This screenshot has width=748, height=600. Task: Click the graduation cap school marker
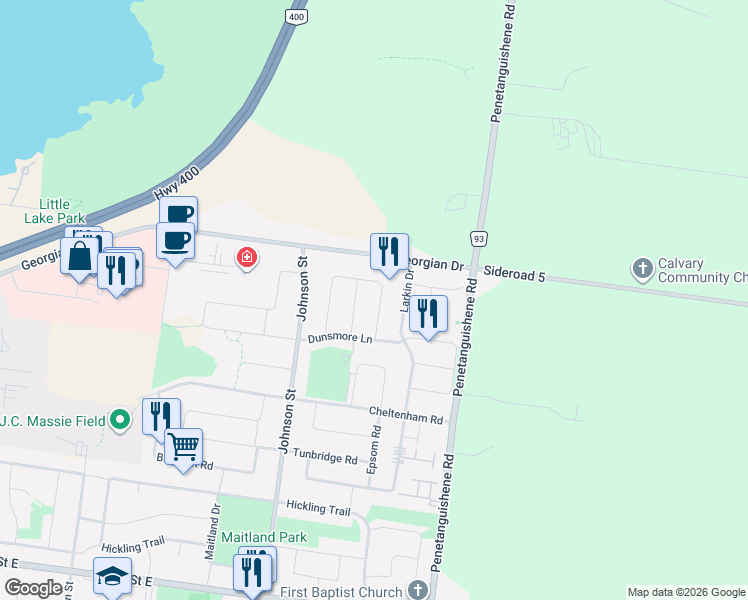coord(113,578)
